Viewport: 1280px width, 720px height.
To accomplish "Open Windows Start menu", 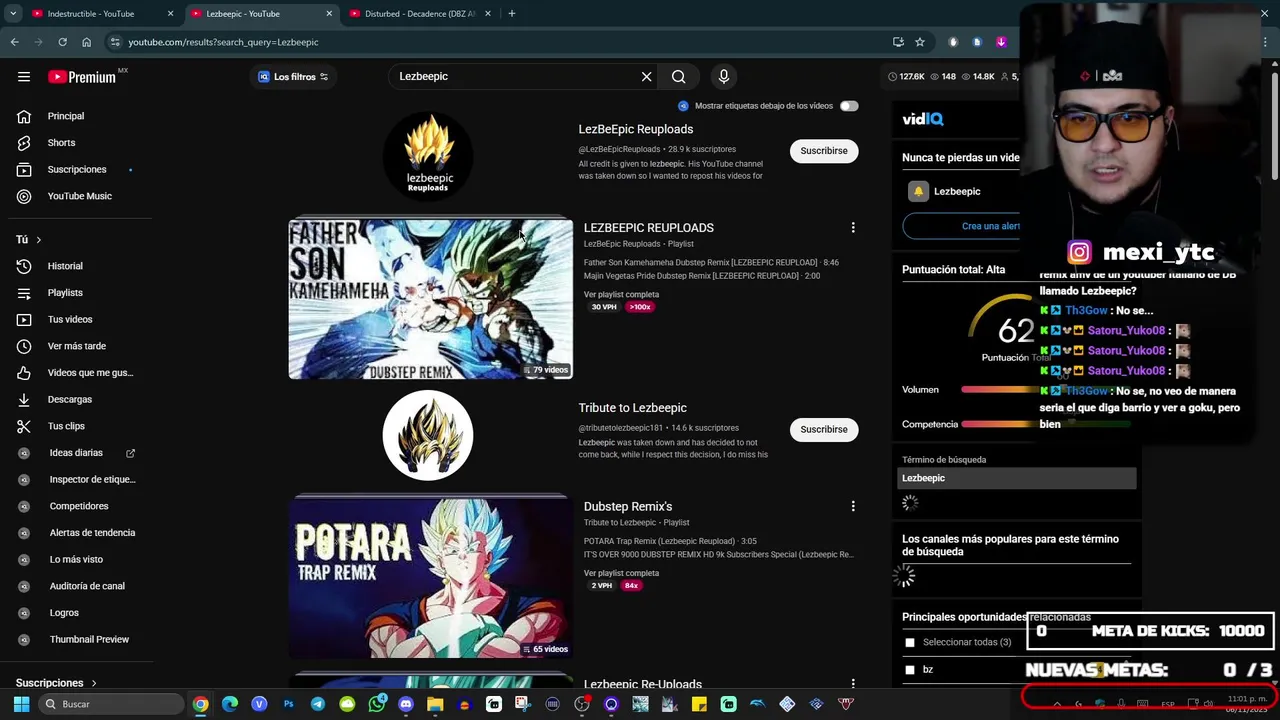I will coord(21,704).
